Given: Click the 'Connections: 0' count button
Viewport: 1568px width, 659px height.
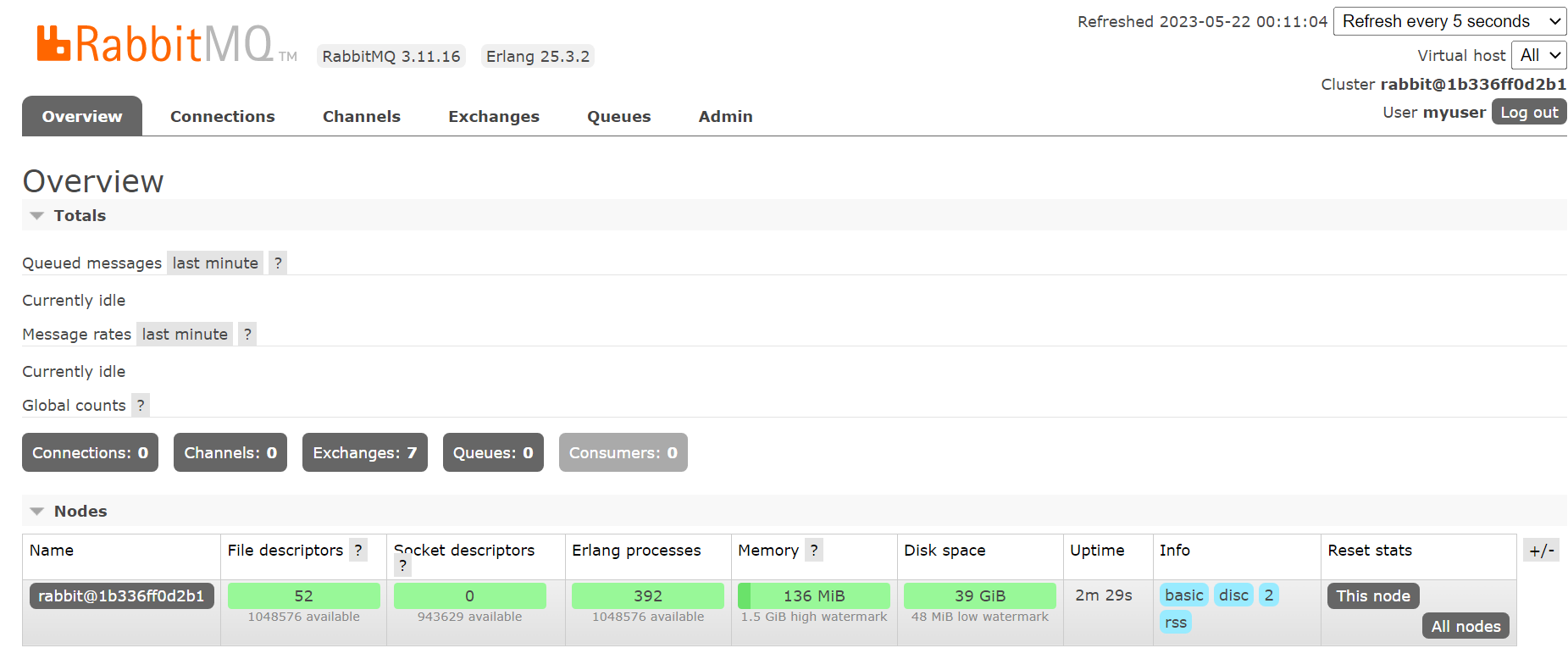Looking at the screenshot, I should pyautogui.click(x=90, y=452).
